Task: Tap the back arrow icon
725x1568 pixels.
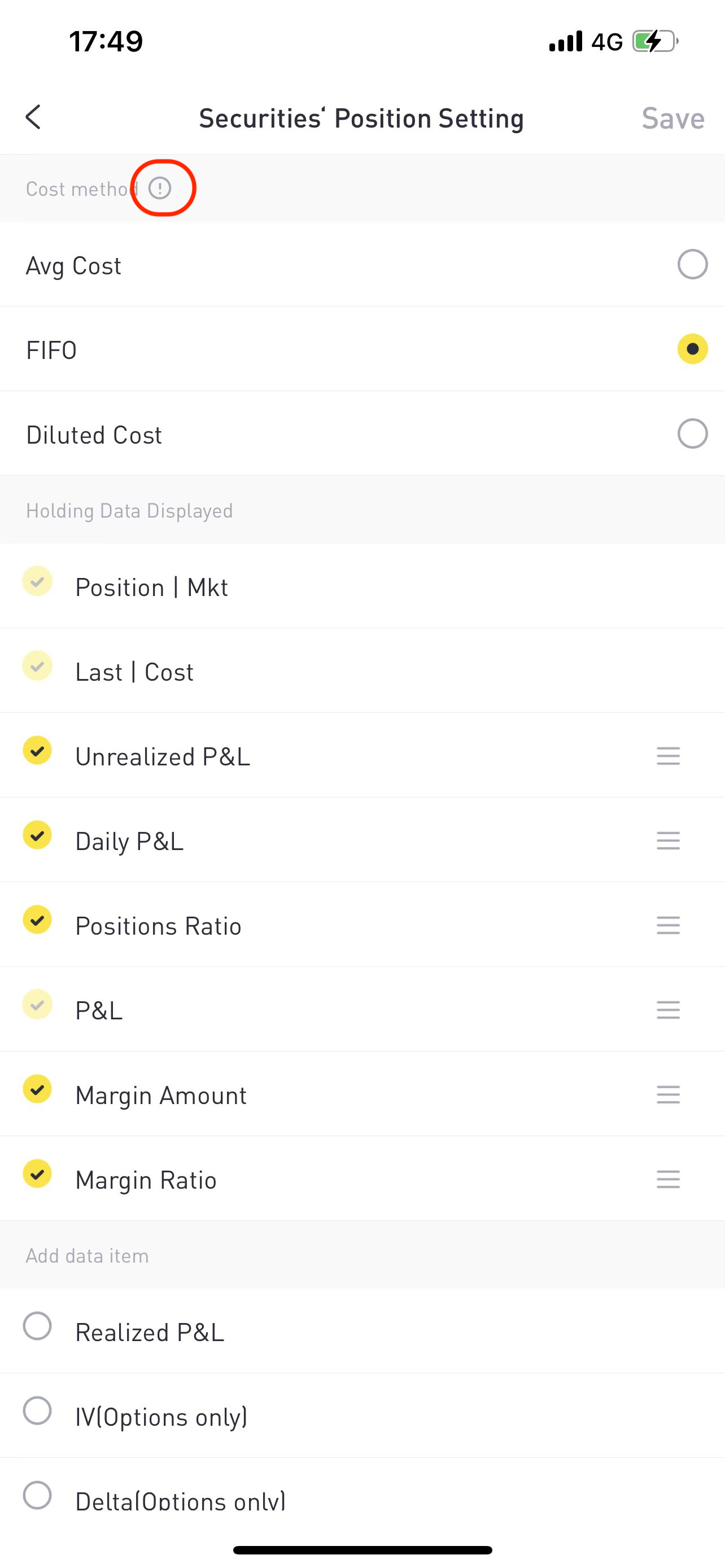Action: click(x=33, y=117)
